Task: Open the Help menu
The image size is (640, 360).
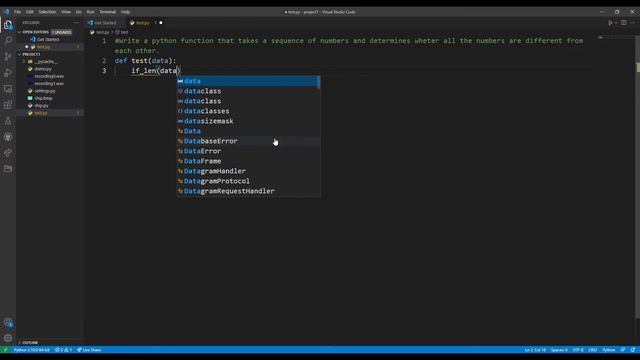Action: 125,12
